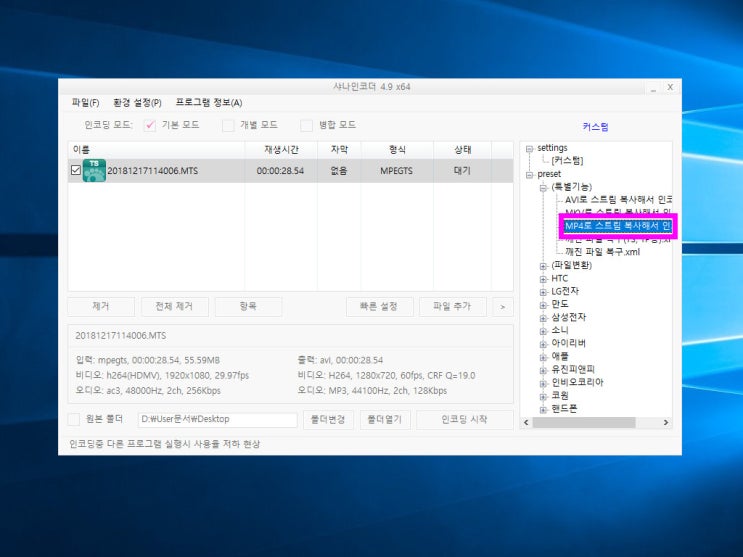Screen dimensions: 743x557
Task: Uncheck the 20181217114006.MTS file checkbox
Action: click(x=75, y=170)
